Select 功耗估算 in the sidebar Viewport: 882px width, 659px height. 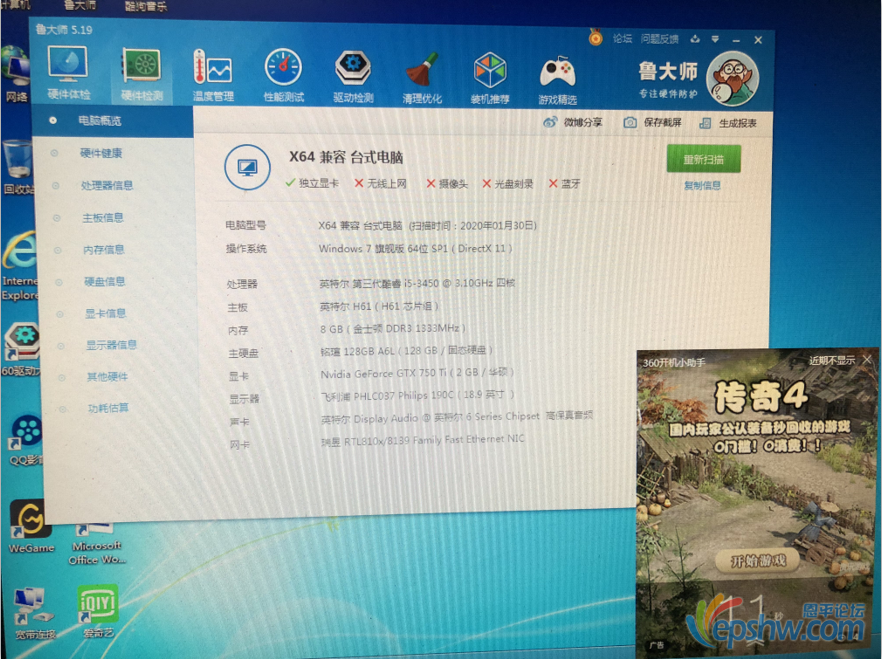coord(108,408)
